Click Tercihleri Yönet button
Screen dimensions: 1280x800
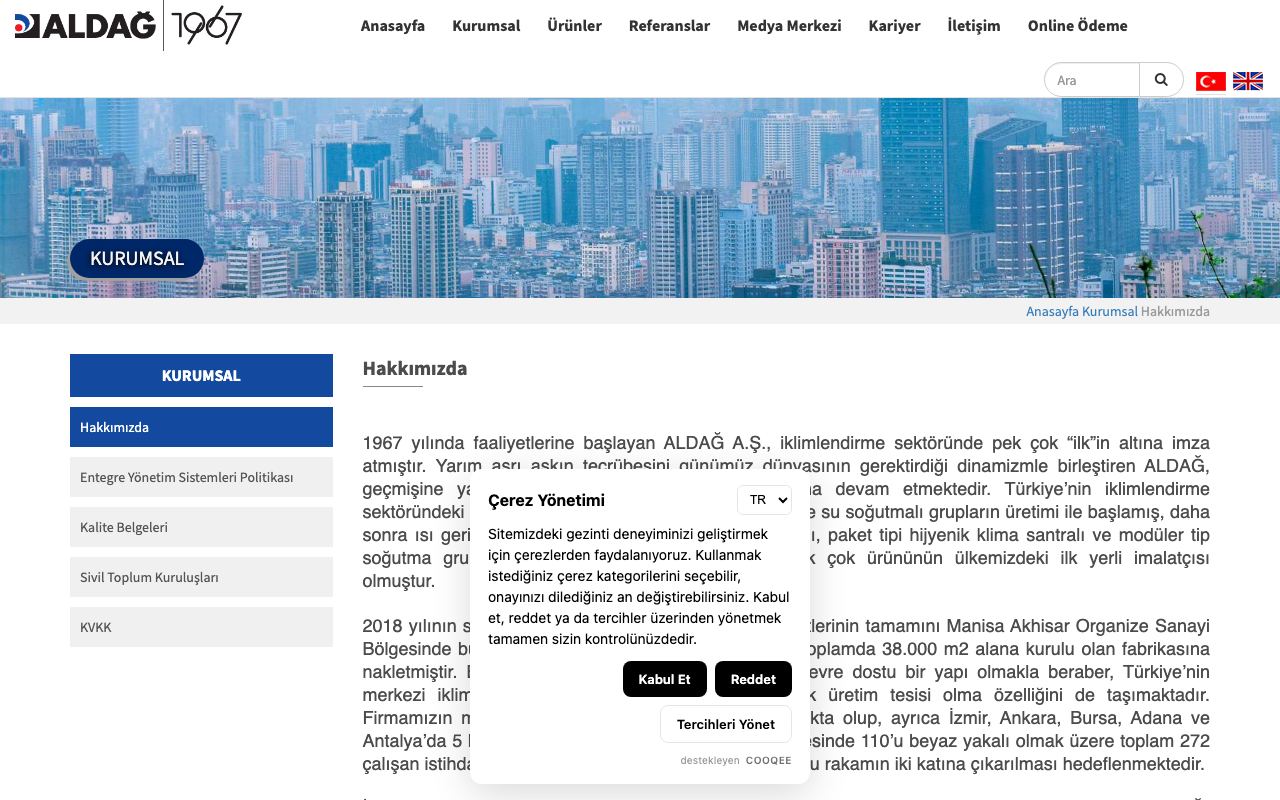point(726,724)
